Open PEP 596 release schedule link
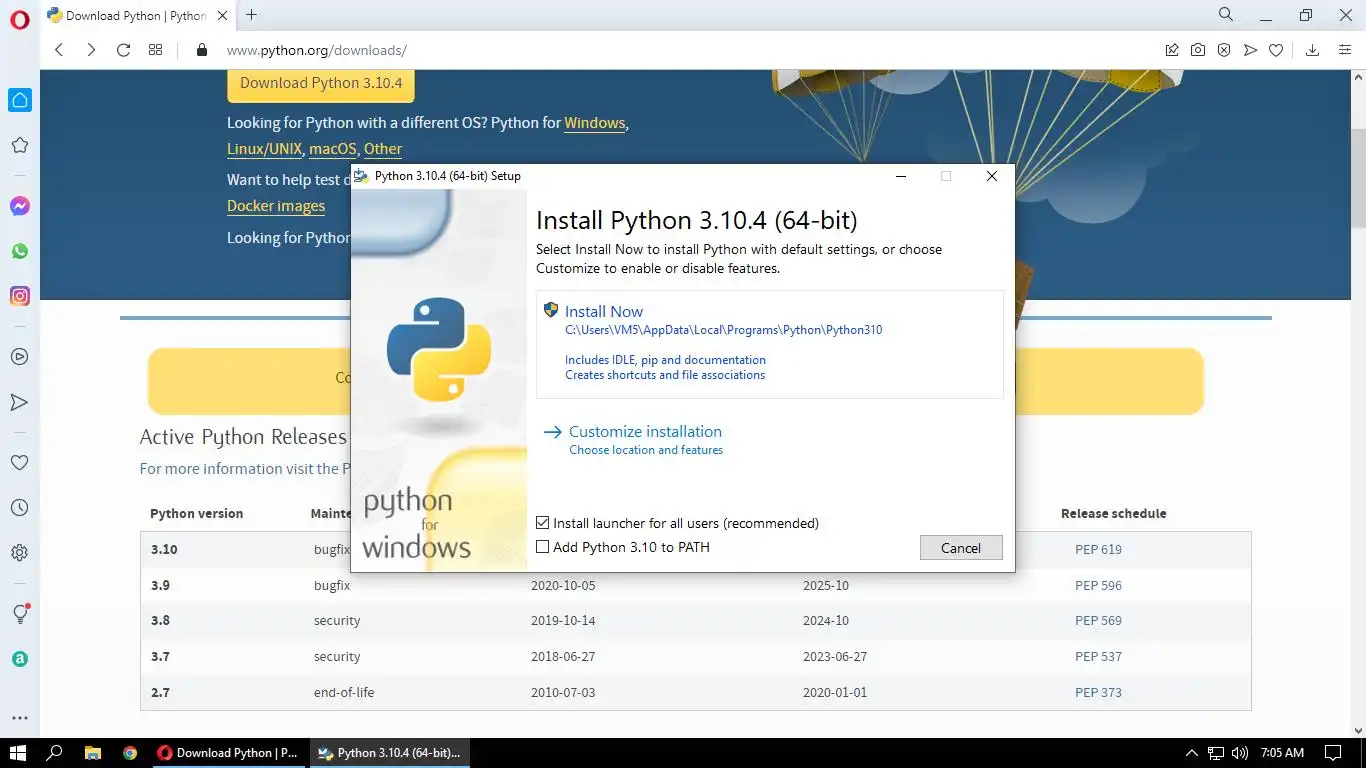 [x=1098, y=585]
